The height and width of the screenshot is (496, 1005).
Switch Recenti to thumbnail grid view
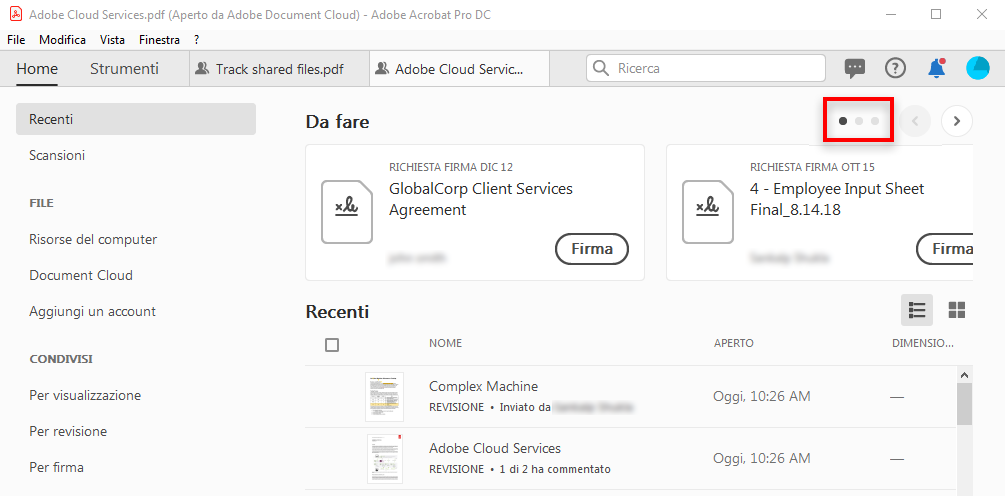coord(957,310)
